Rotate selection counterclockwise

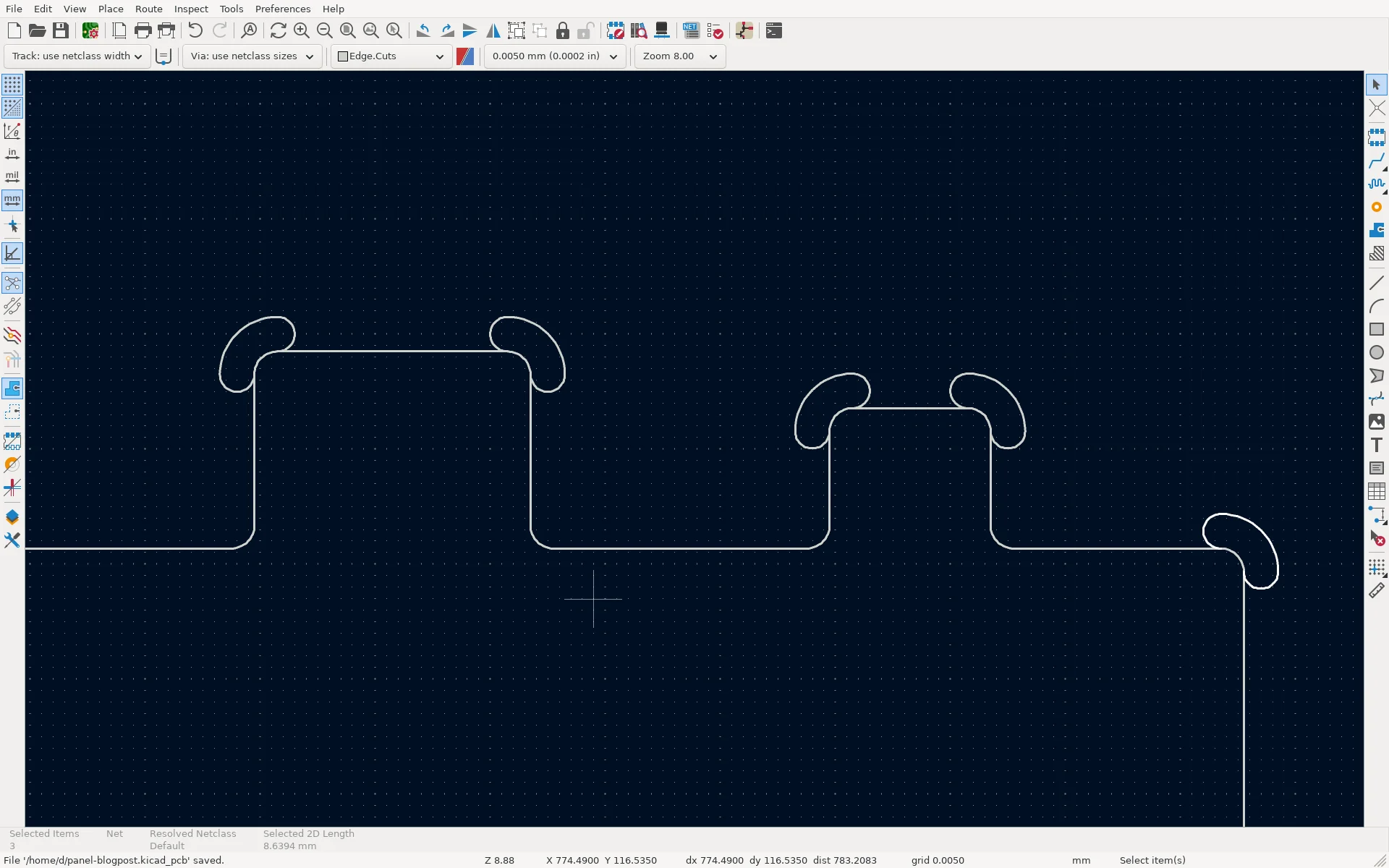point(423,30)
